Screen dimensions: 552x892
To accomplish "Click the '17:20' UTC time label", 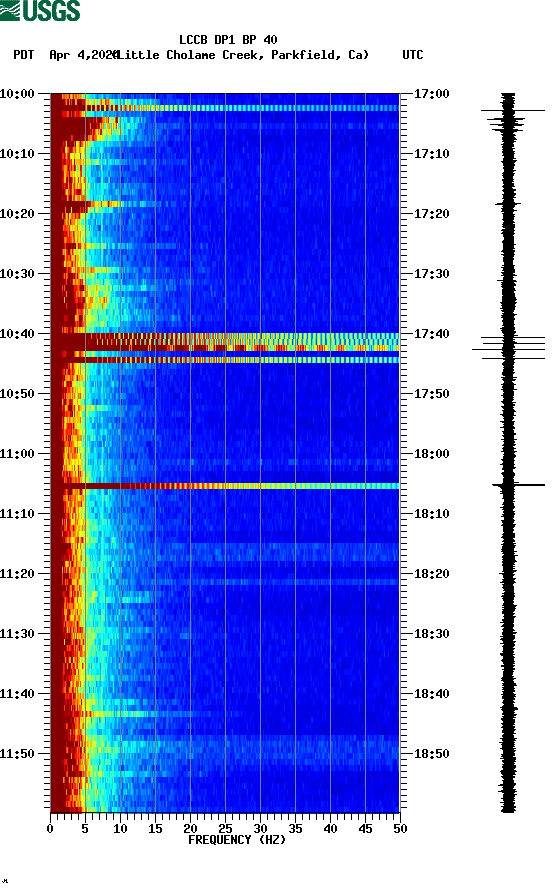I will [431, 213].
